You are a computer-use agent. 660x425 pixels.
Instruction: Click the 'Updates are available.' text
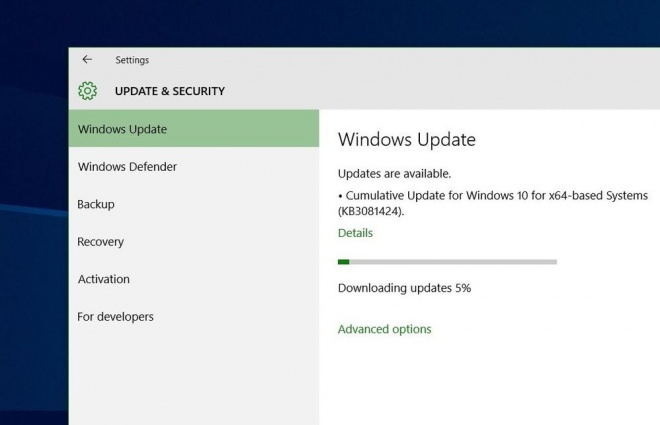click(394, 174)
